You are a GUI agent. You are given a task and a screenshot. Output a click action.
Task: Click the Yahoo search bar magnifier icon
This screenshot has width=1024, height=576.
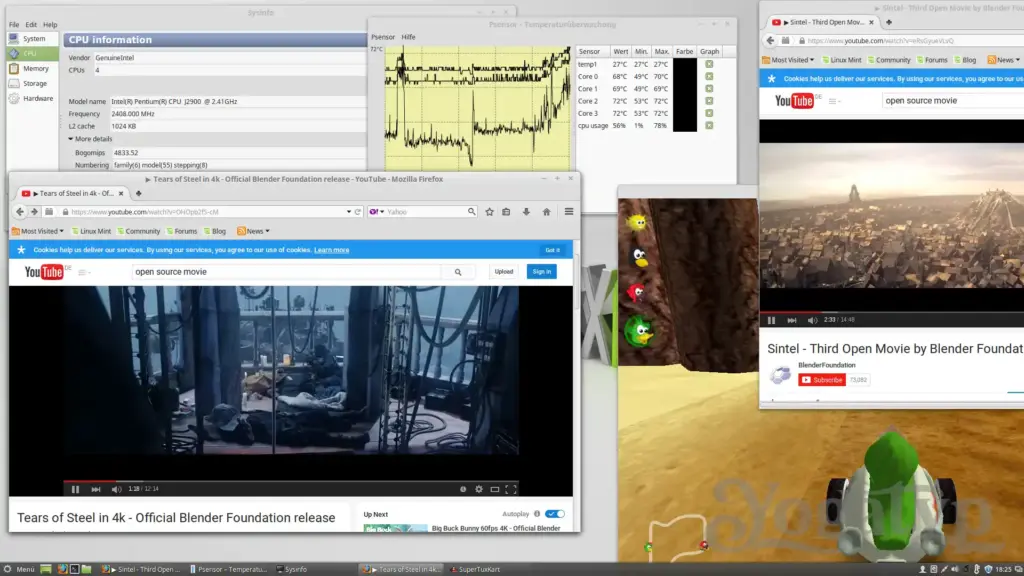point(472,212)
